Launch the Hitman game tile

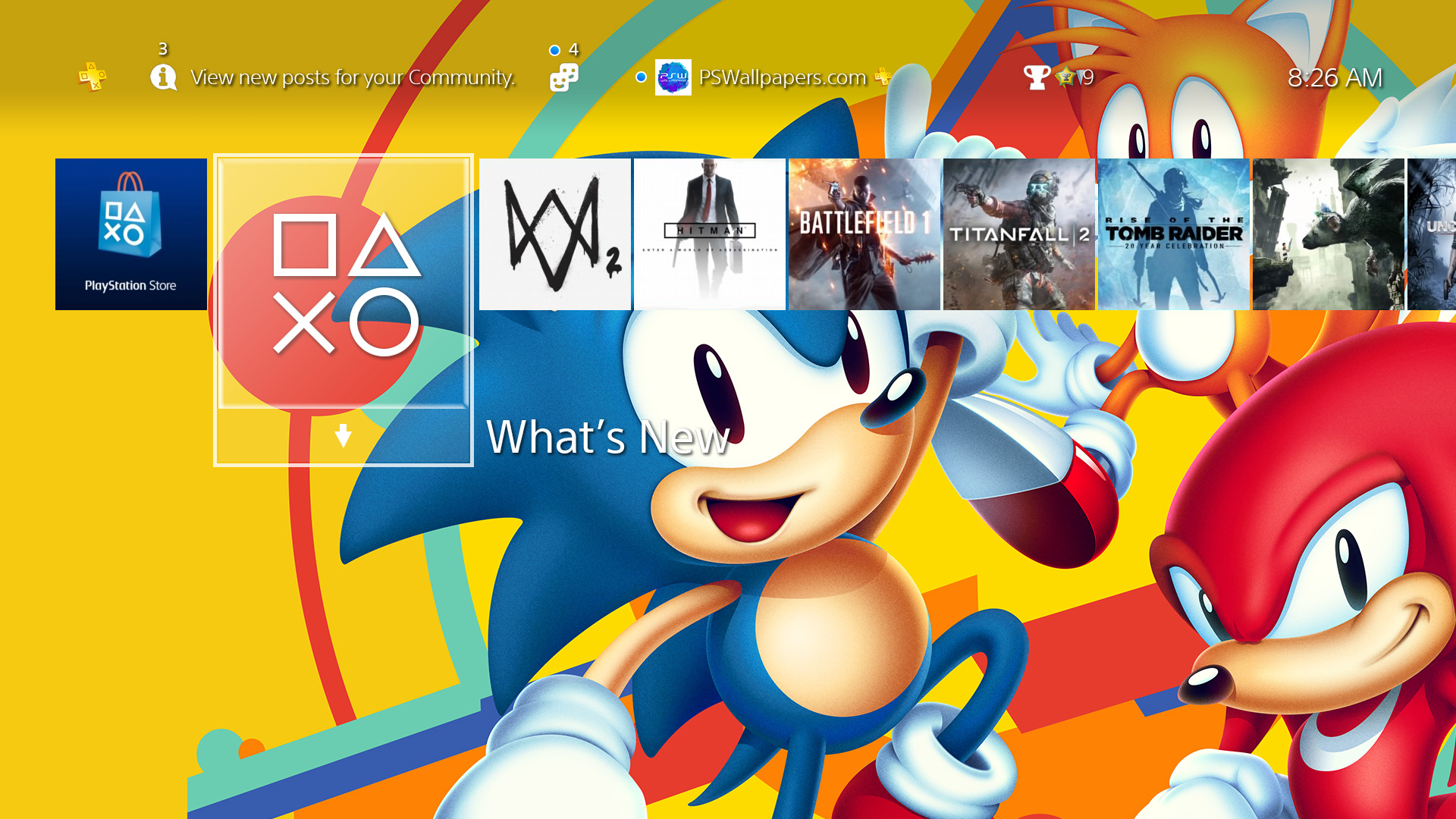click(x=710, y=234)
